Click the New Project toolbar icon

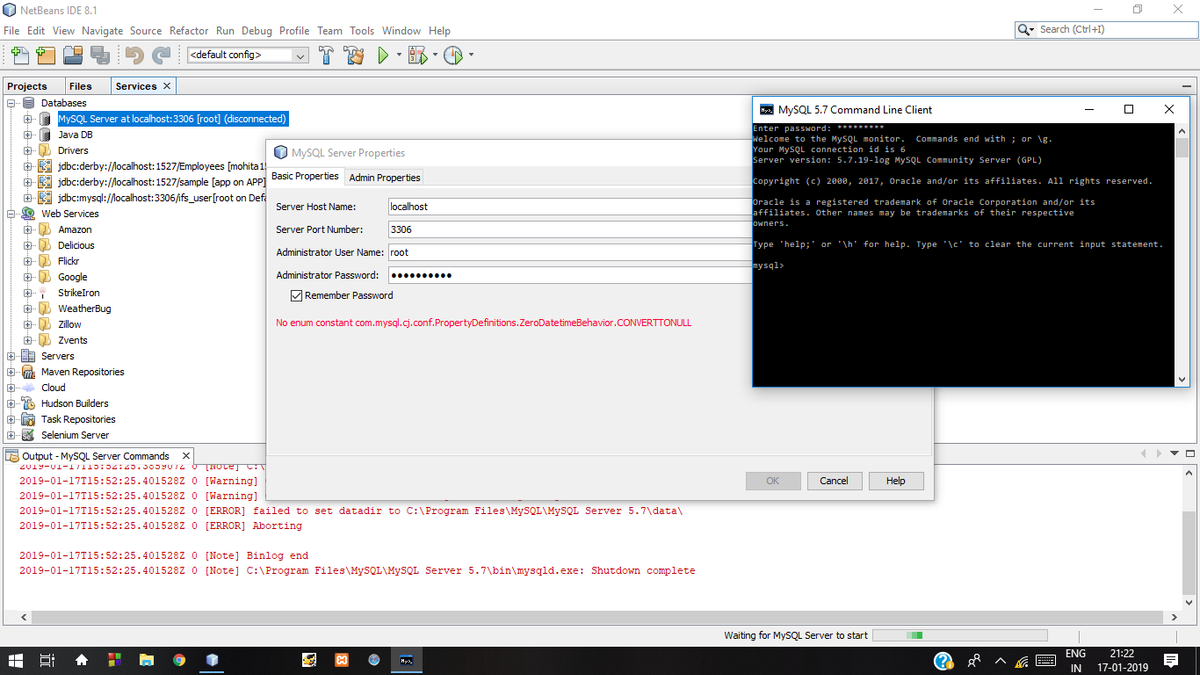(x=45, y=54)
